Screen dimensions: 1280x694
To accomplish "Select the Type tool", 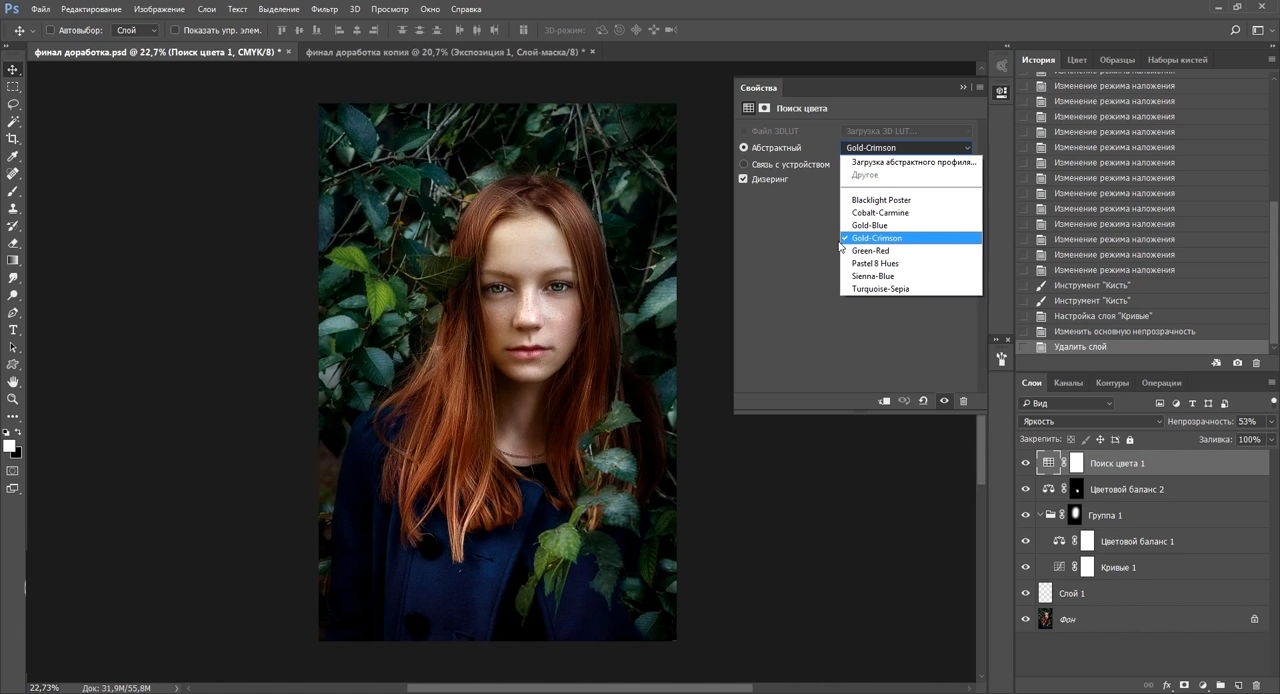I will click(x=13, y=330).
